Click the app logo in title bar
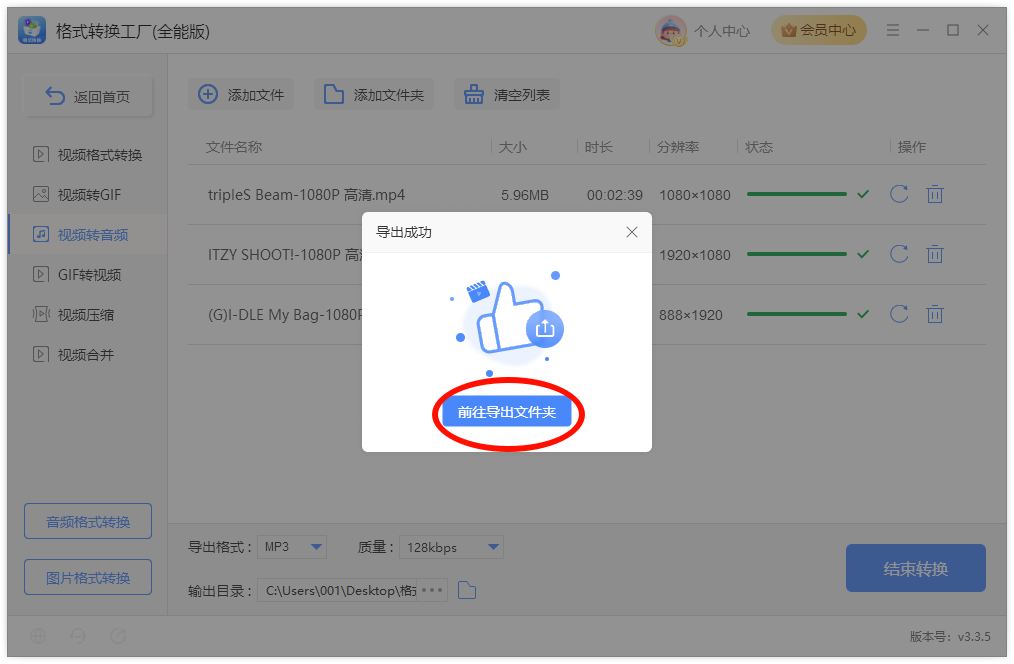This screenshot has height=664, width=1014. [x=32, y=30]
